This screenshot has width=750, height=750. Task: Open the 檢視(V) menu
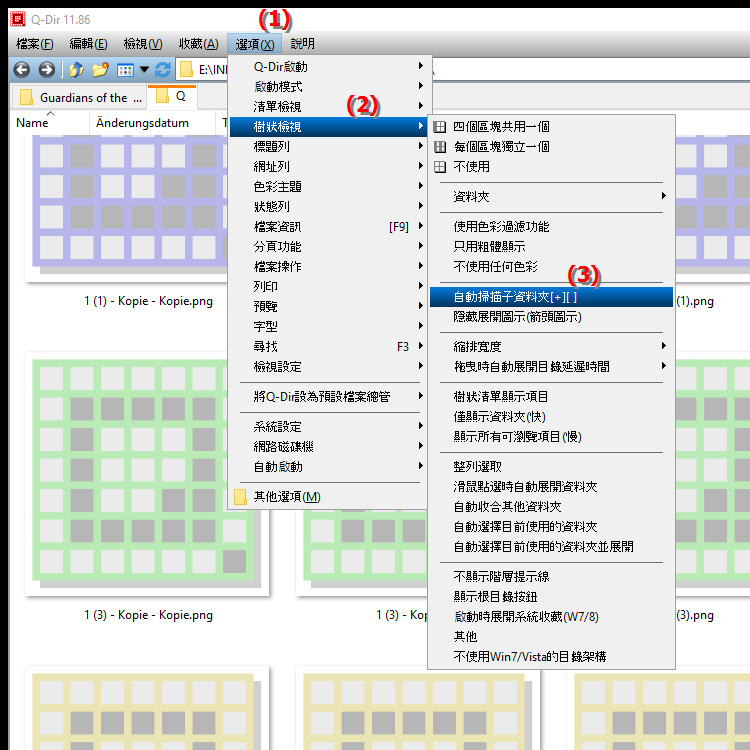[x=143, y=44]
